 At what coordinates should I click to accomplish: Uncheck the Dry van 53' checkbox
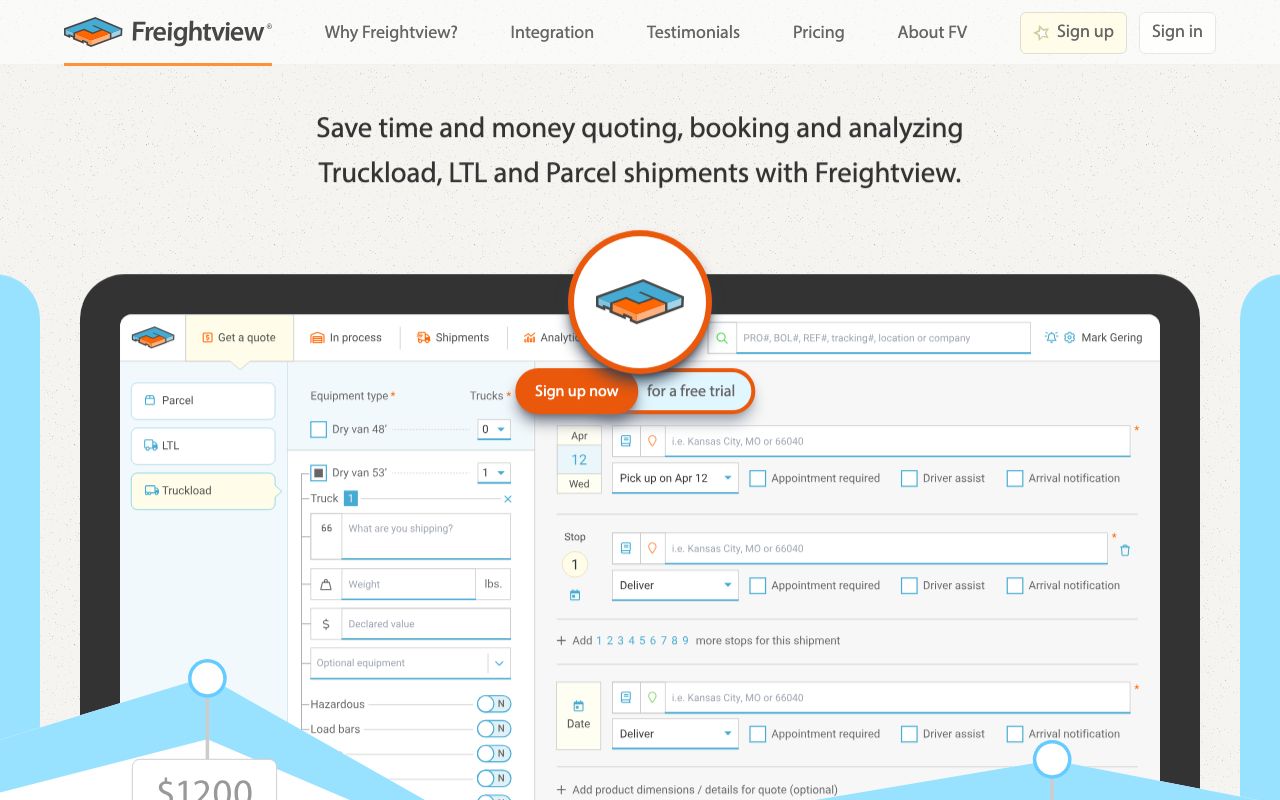(x=319, y=473)
